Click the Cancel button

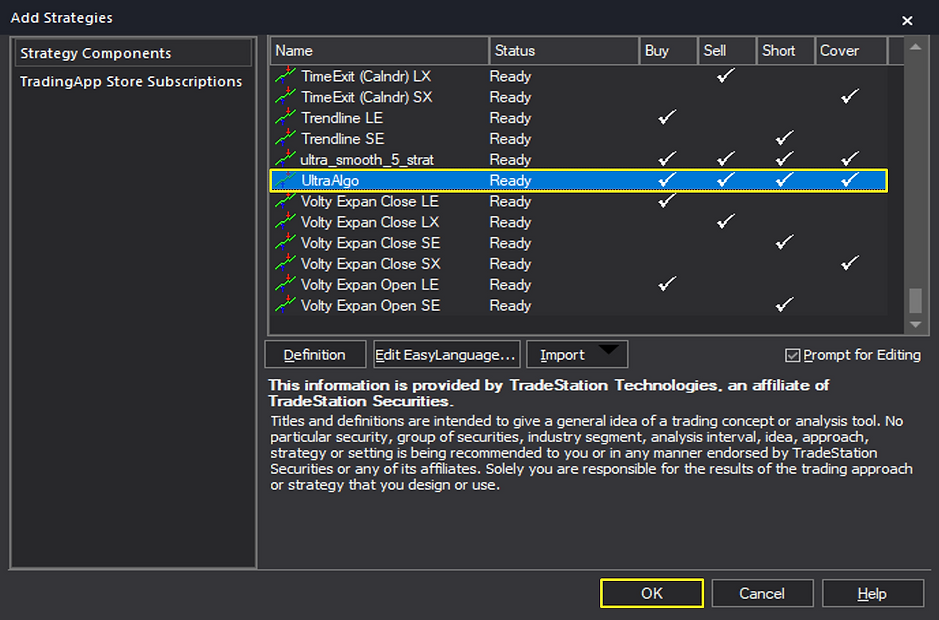762,593
